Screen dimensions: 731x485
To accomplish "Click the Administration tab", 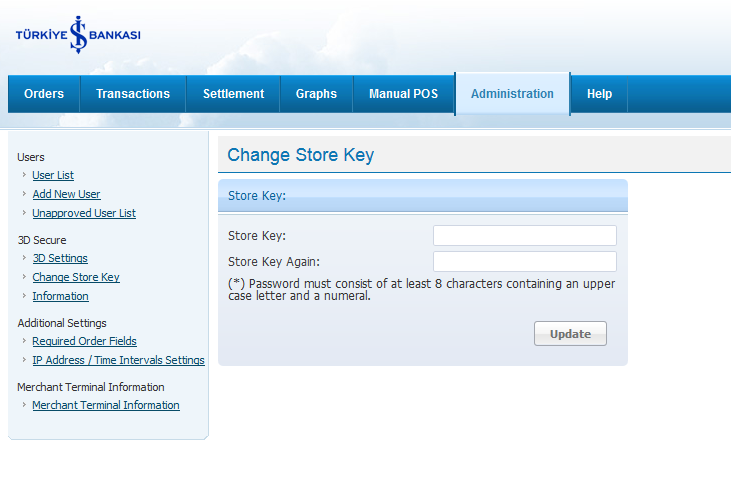I will (x=512, y=94).
